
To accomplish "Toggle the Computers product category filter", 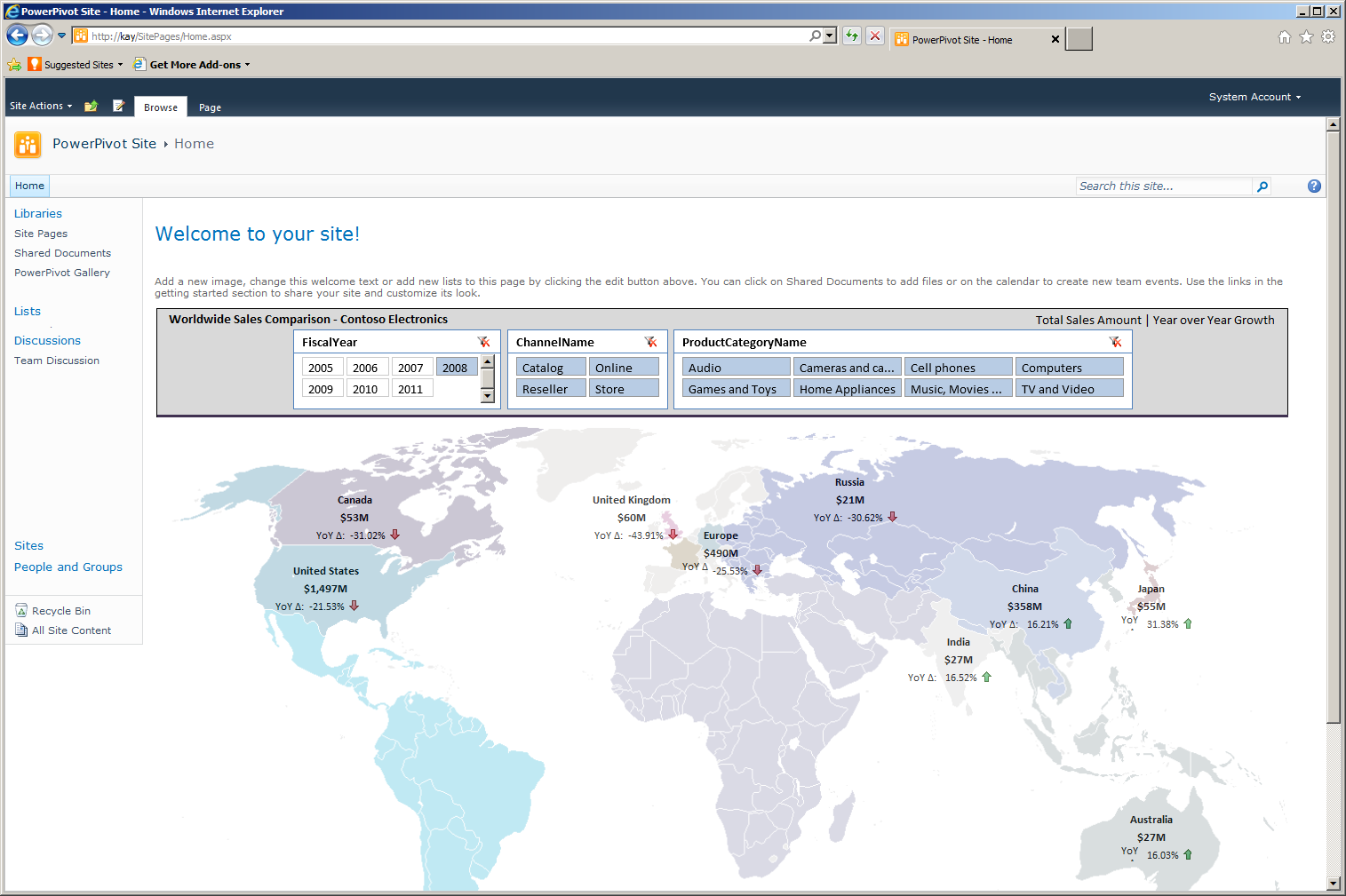I will point(1070,368).
